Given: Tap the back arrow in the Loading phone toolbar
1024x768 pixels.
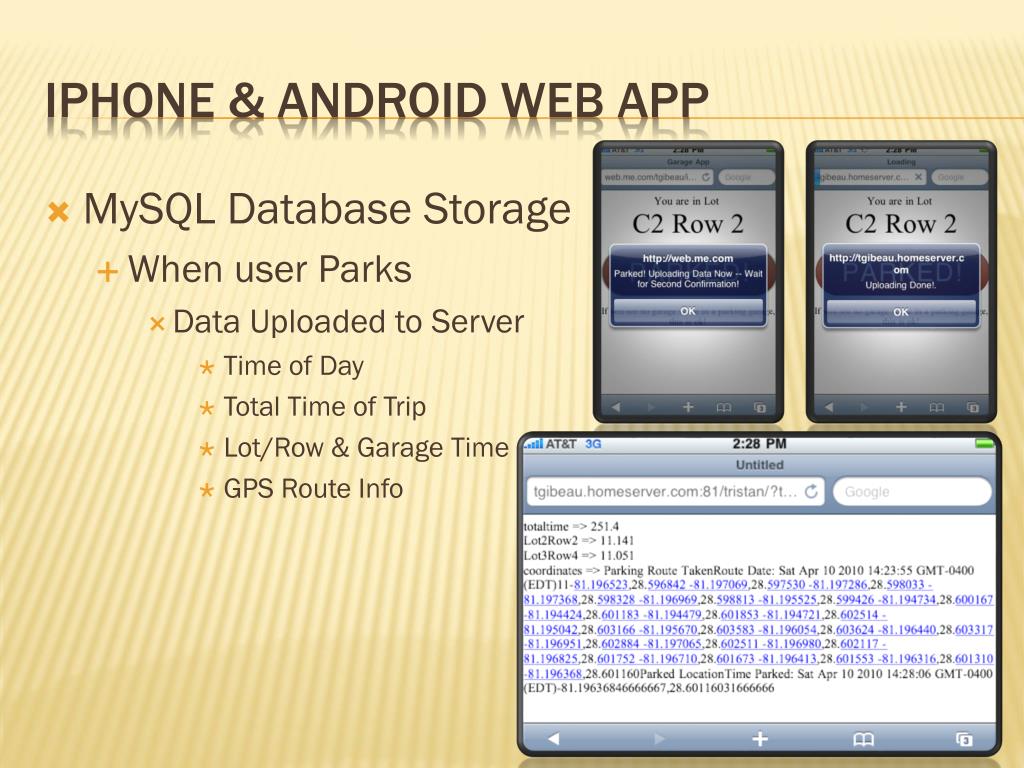Looking at the screenshot, I should pyautogui.click(x=829, y=408).
